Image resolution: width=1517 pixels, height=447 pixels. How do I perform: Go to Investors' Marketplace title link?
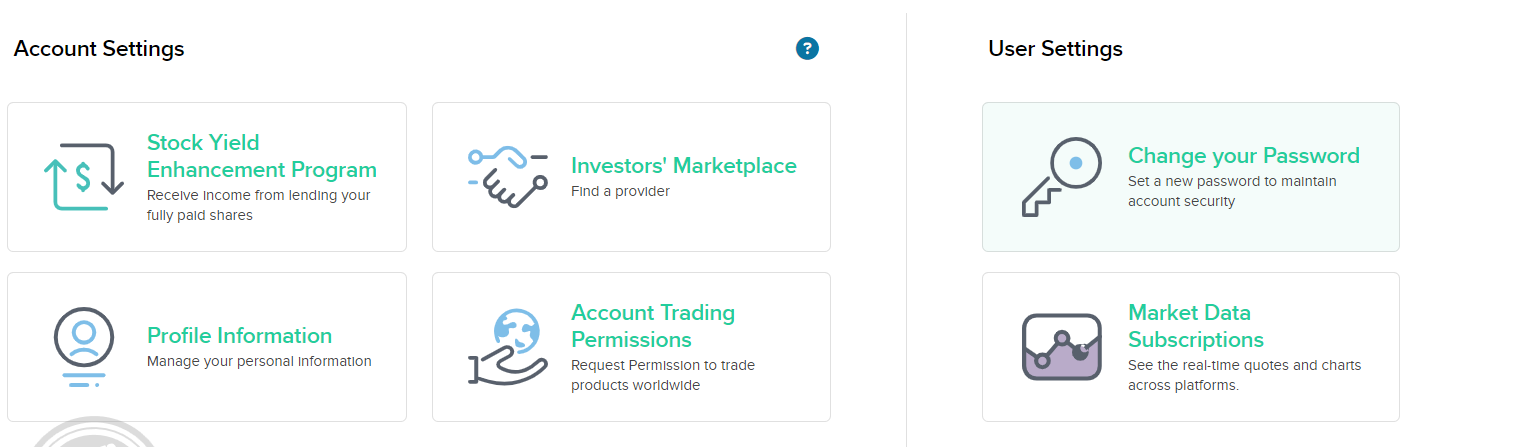click(683, 166)
